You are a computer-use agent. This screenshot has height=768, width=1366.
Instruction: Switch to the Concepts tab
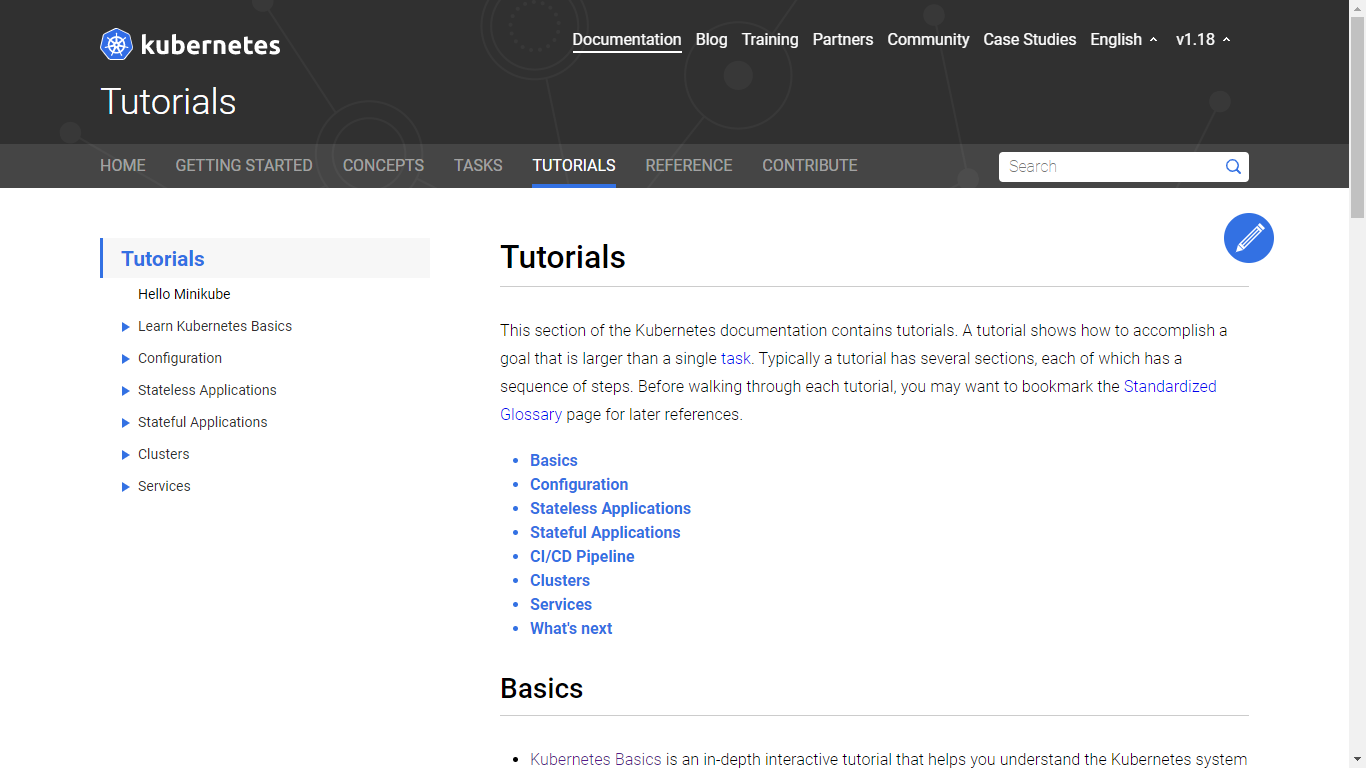(x=383, y=166)
